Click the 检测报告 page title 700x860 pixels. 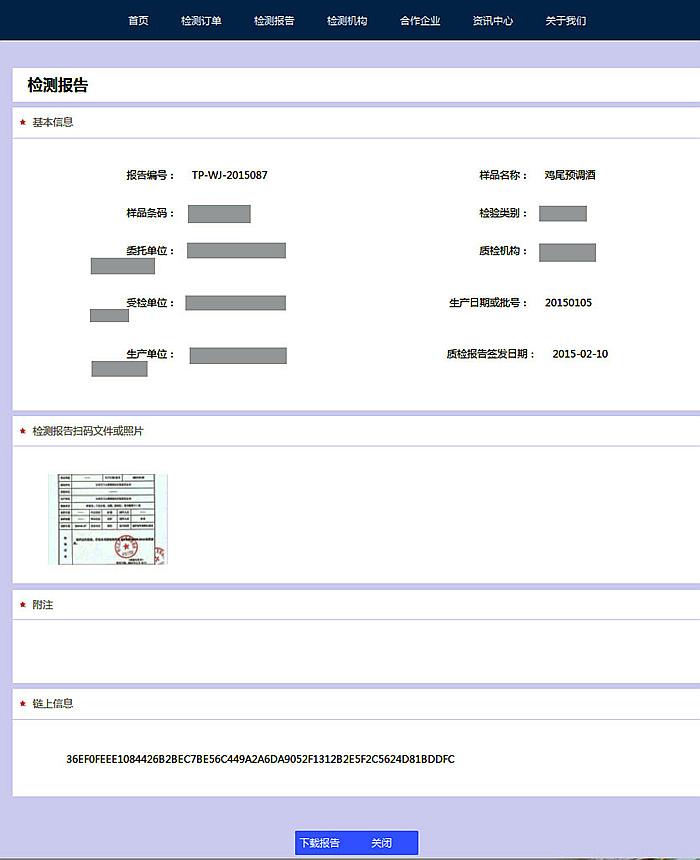[x=58, y=85]
